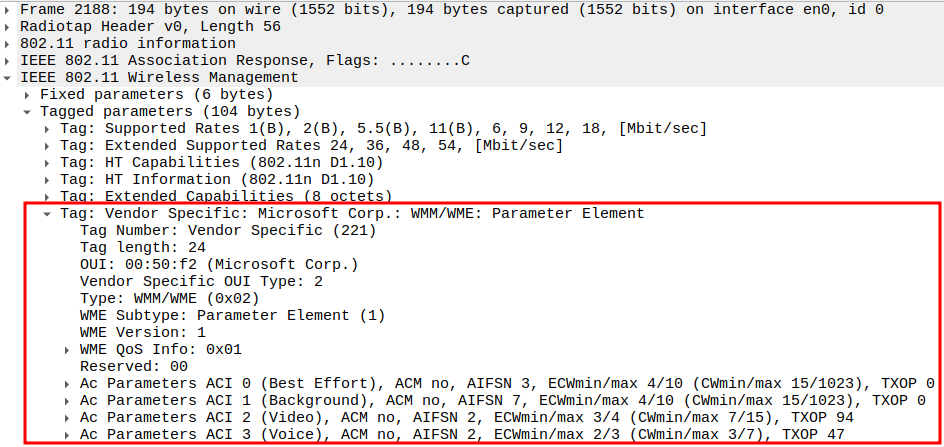
Task: Collapse Tagged parameters (104 bytes)
Action: [x=29, y=111]
